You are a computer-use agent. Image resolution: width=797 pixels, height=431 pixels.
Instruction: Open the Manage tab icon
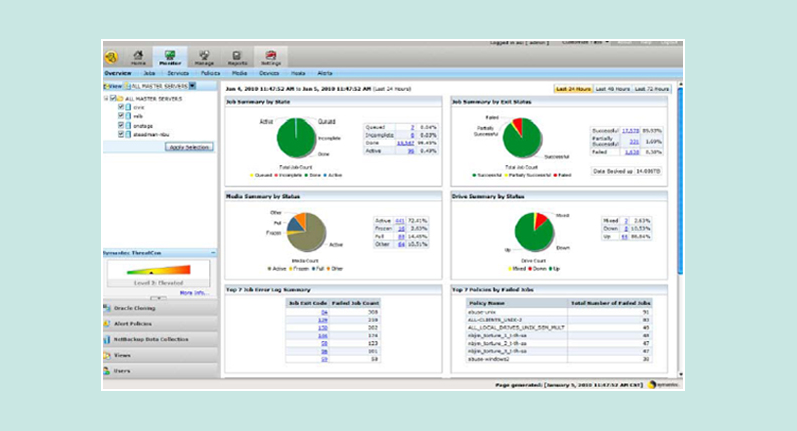[204, 57]
